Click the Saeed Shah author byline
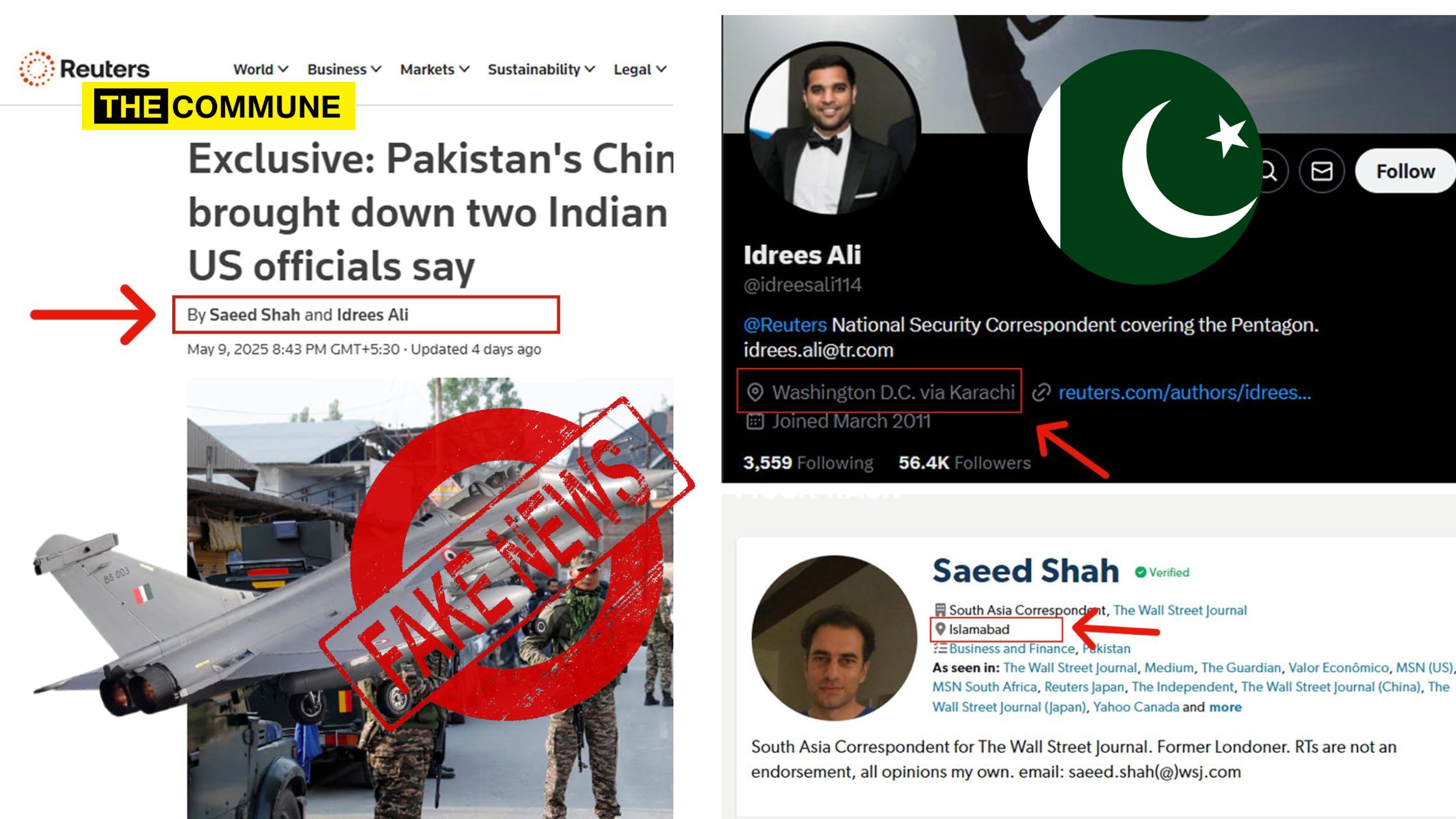 [254, 315]
